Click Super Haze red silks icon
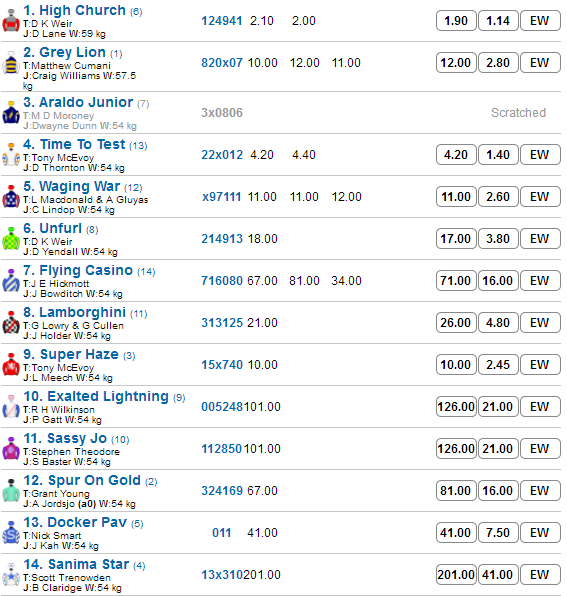567x596 pixels. [x=11, y=365]
